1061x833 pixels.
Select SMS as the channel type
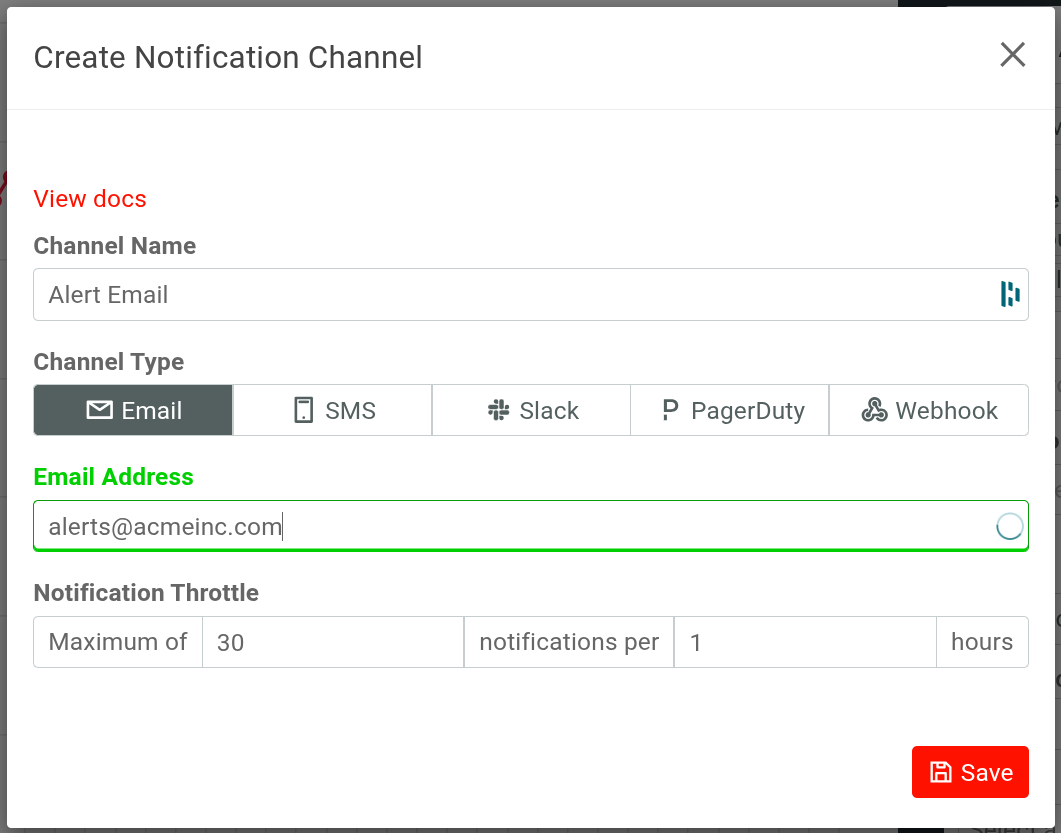tap(332, 410)
